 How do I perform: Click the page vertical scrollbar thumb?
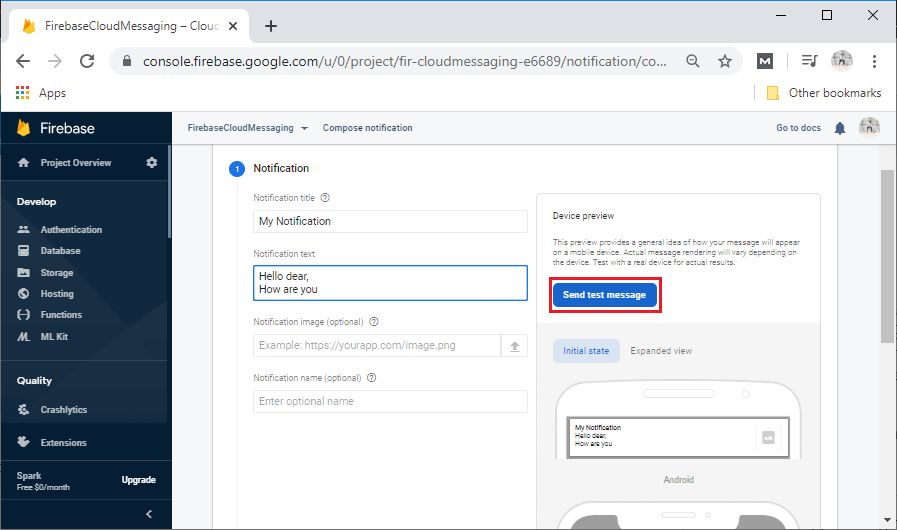(x=887, y=256)
